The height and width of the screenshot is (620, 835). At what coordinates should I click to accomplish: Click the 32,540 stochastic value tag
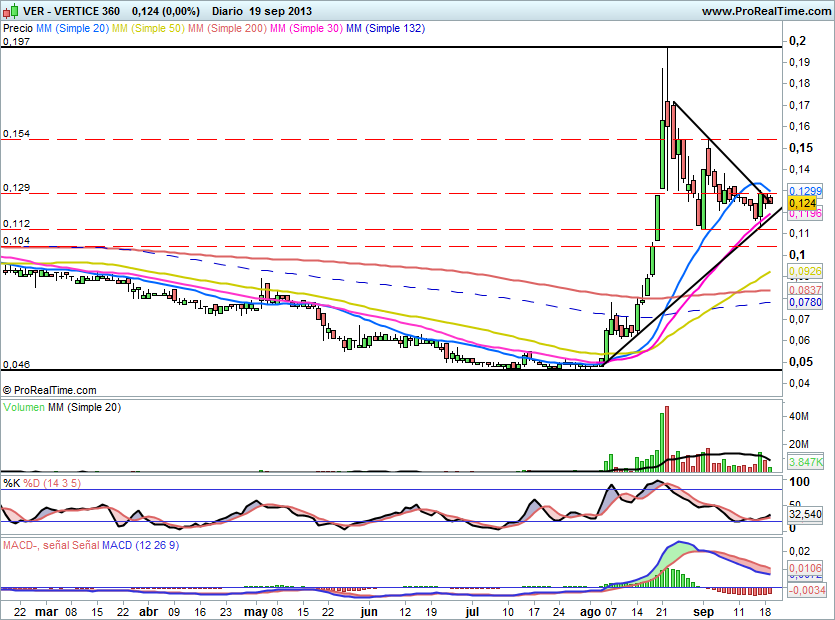coord(805,514)
